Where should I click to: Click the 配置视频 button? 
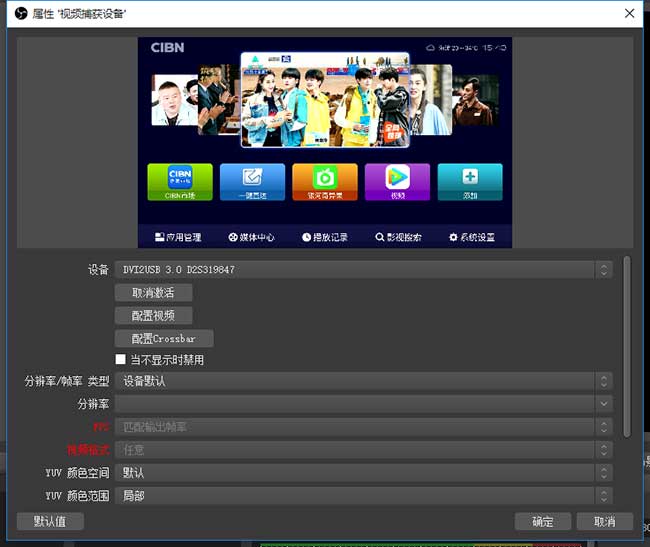click(154, 315)
